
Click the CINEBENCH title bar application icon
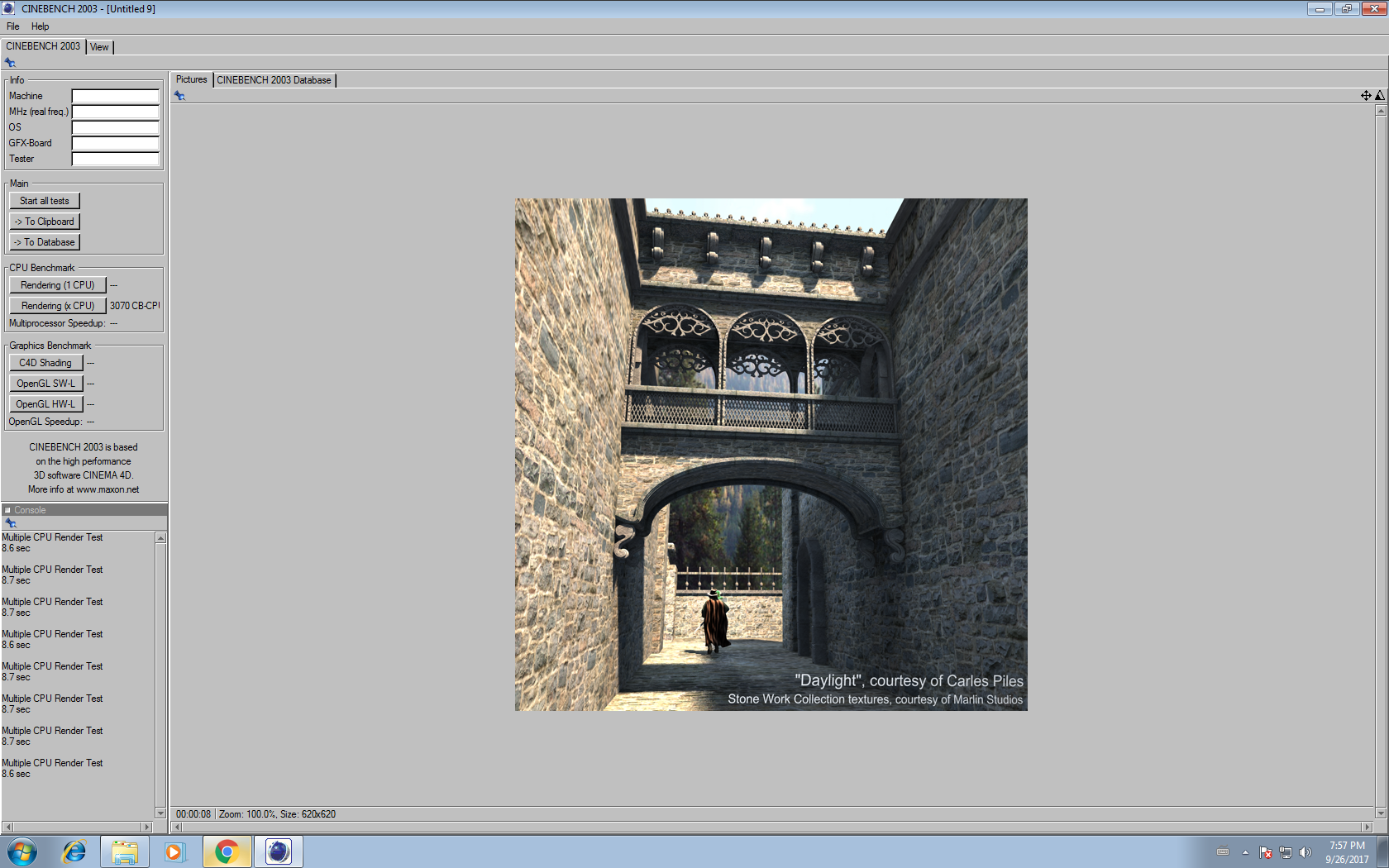click(x=8, y=8)
